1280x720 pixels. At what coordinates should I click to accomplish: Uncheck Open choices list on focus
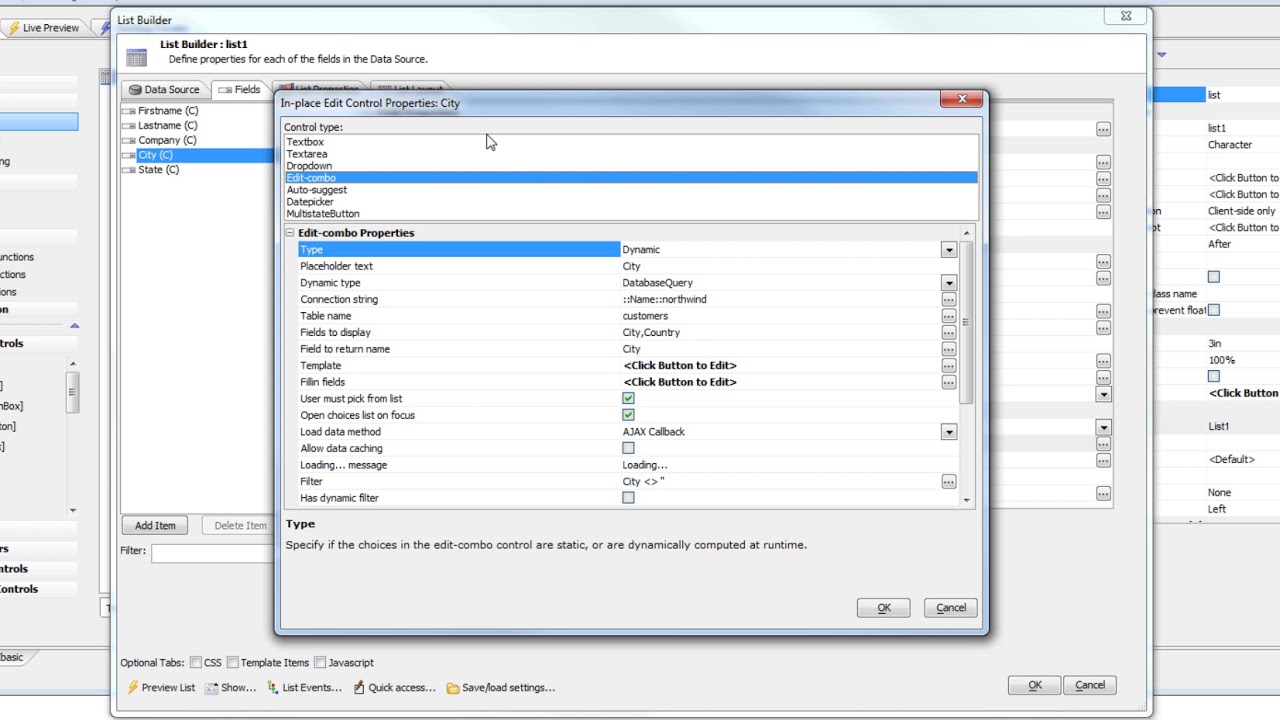coord(628,415)
